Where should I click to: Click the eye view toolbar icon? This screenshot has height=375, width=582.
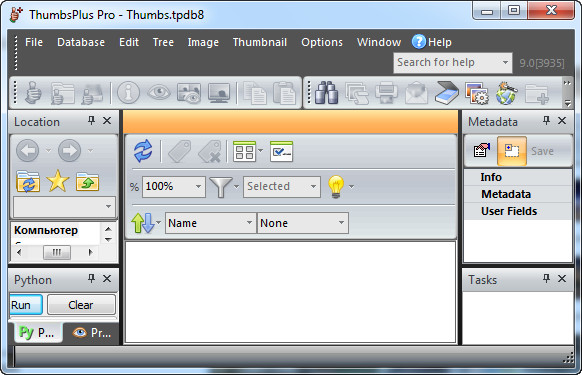click(159, 92)
